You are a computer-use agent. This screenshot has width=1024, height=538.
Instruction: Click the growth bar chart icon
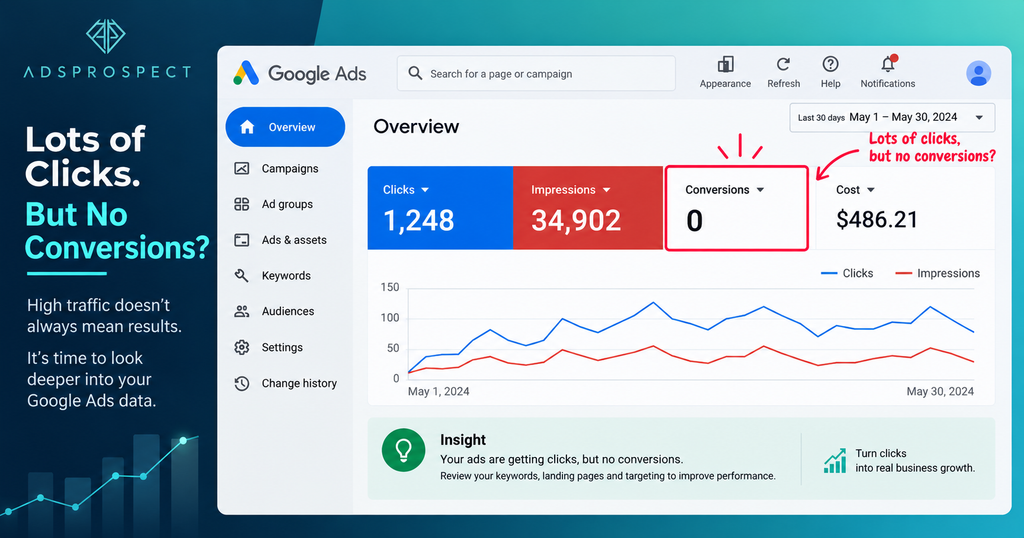click(835, 460)
